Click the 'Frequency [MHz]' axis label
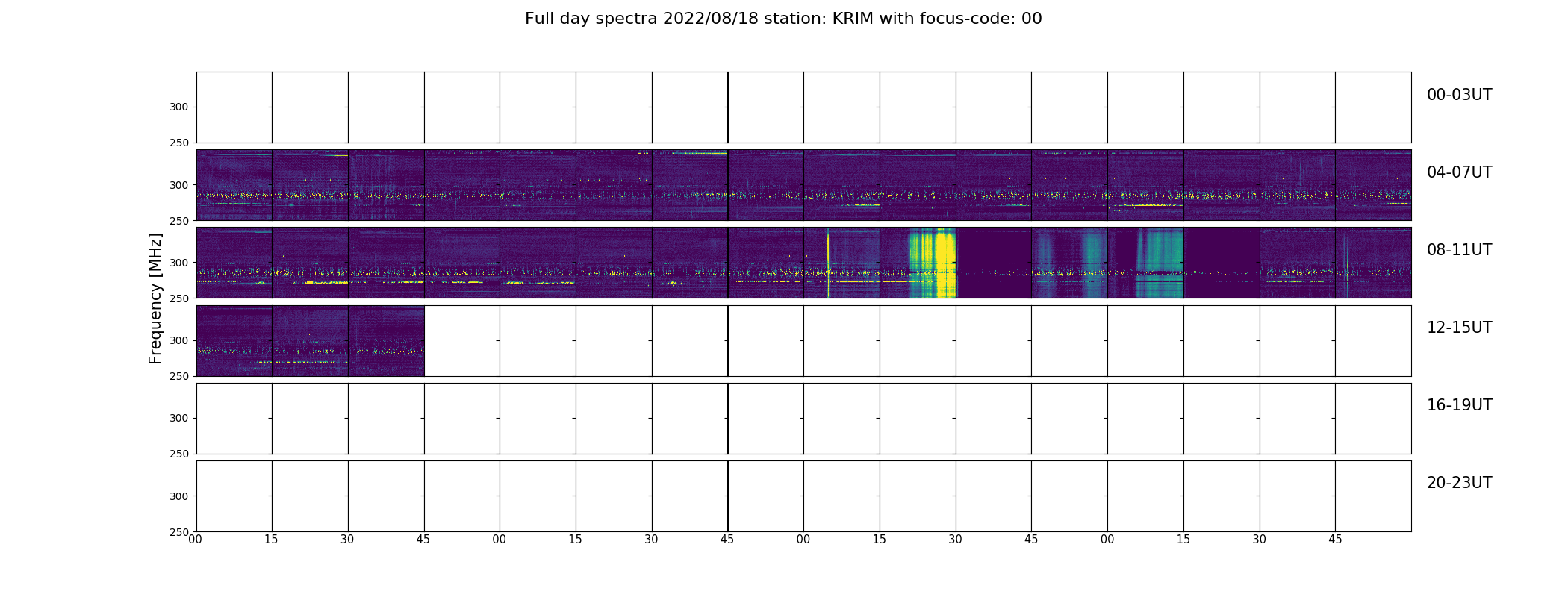Image resolution: width=1568 pixels, height=597 pixels. (155, 298)
